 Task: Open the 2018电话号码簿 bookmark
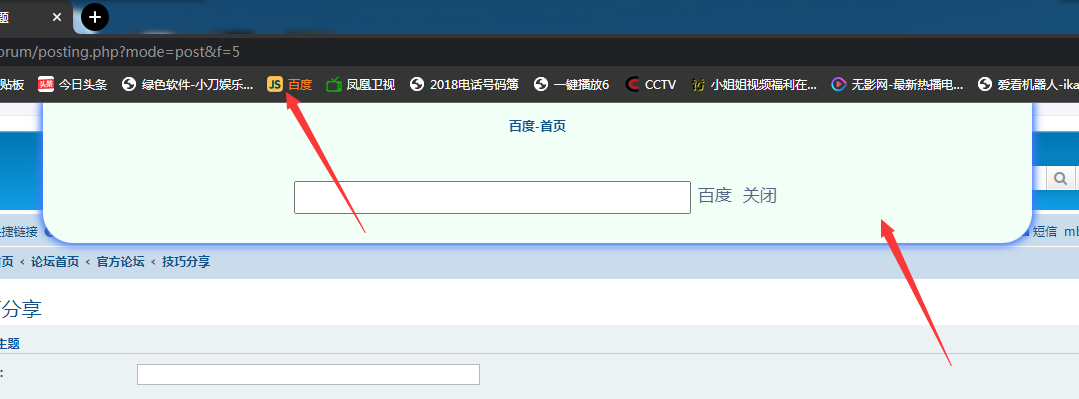464,85
